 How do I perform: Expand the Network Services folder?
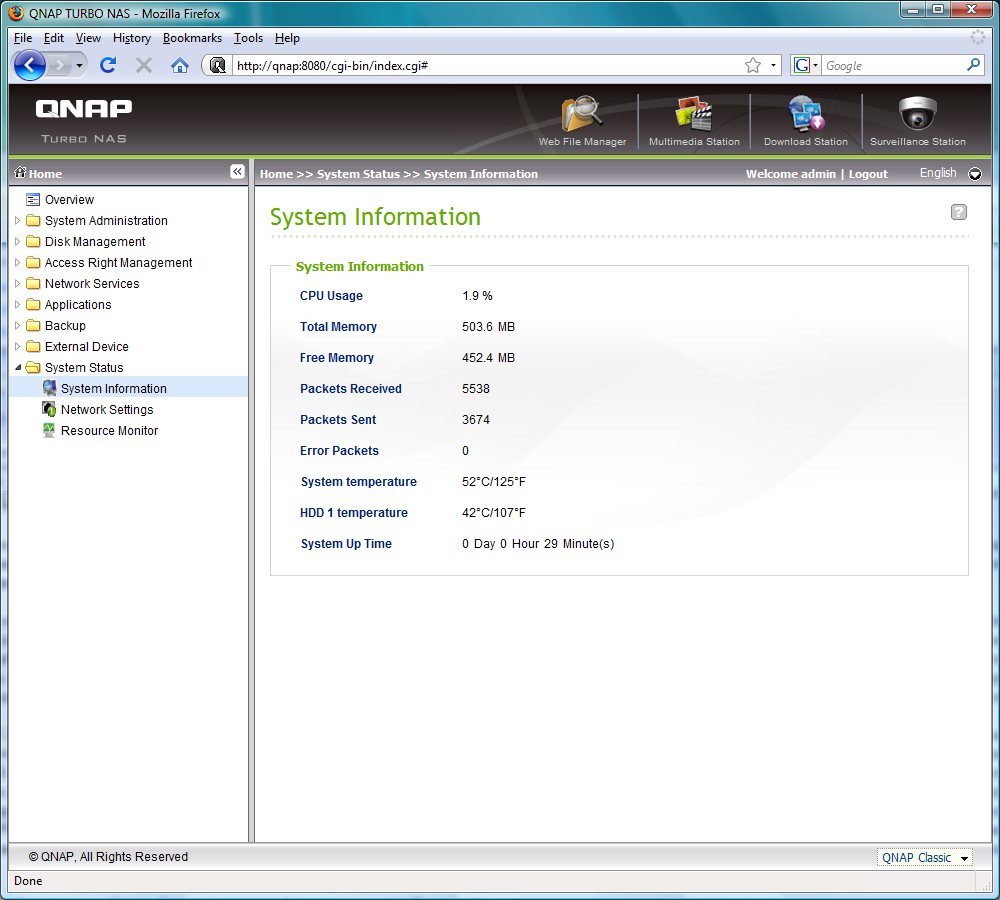pyautogui.click(x=18, y=283)
